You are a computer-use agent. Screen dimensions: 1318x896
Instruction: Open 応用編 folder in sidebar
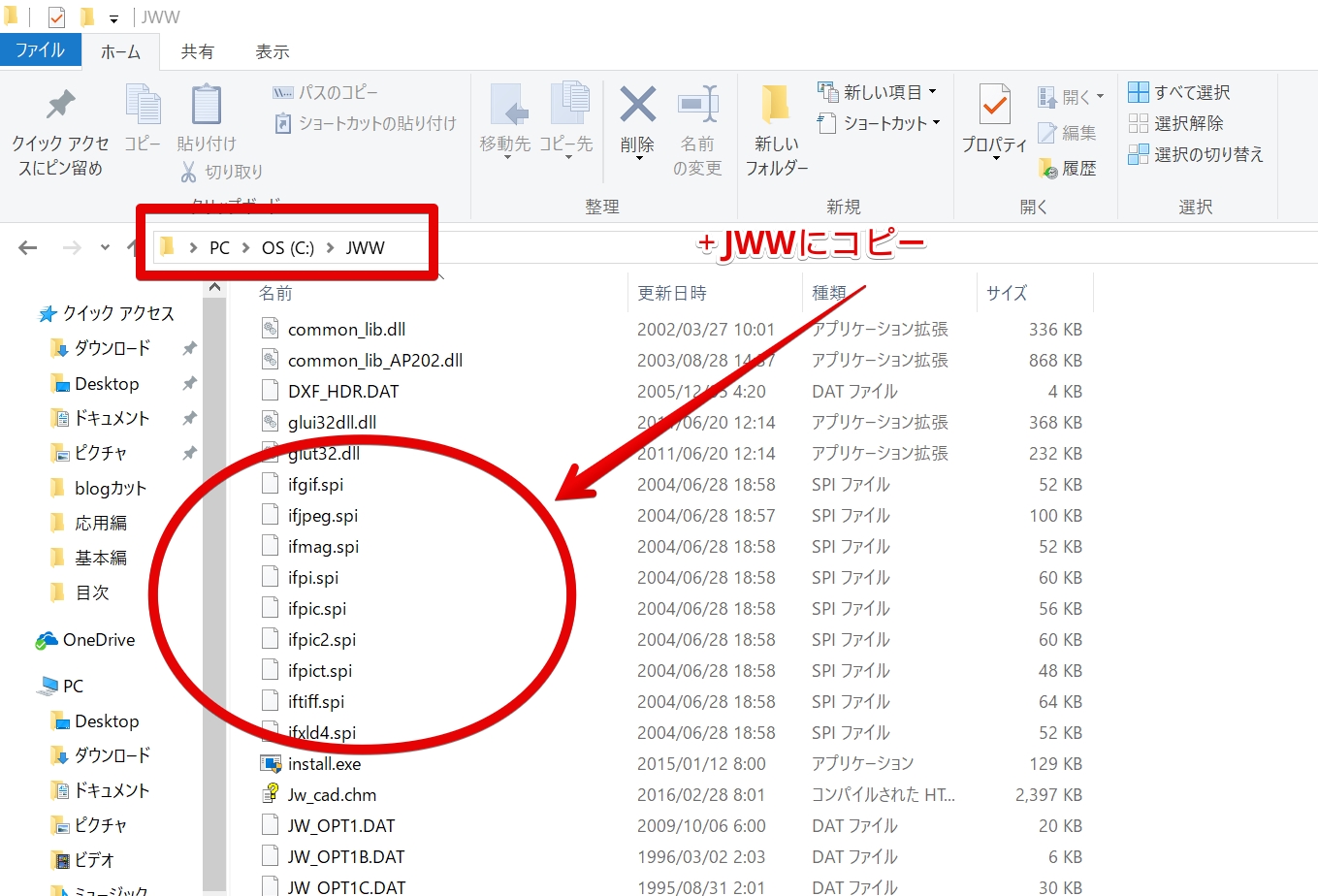point(89,523)
